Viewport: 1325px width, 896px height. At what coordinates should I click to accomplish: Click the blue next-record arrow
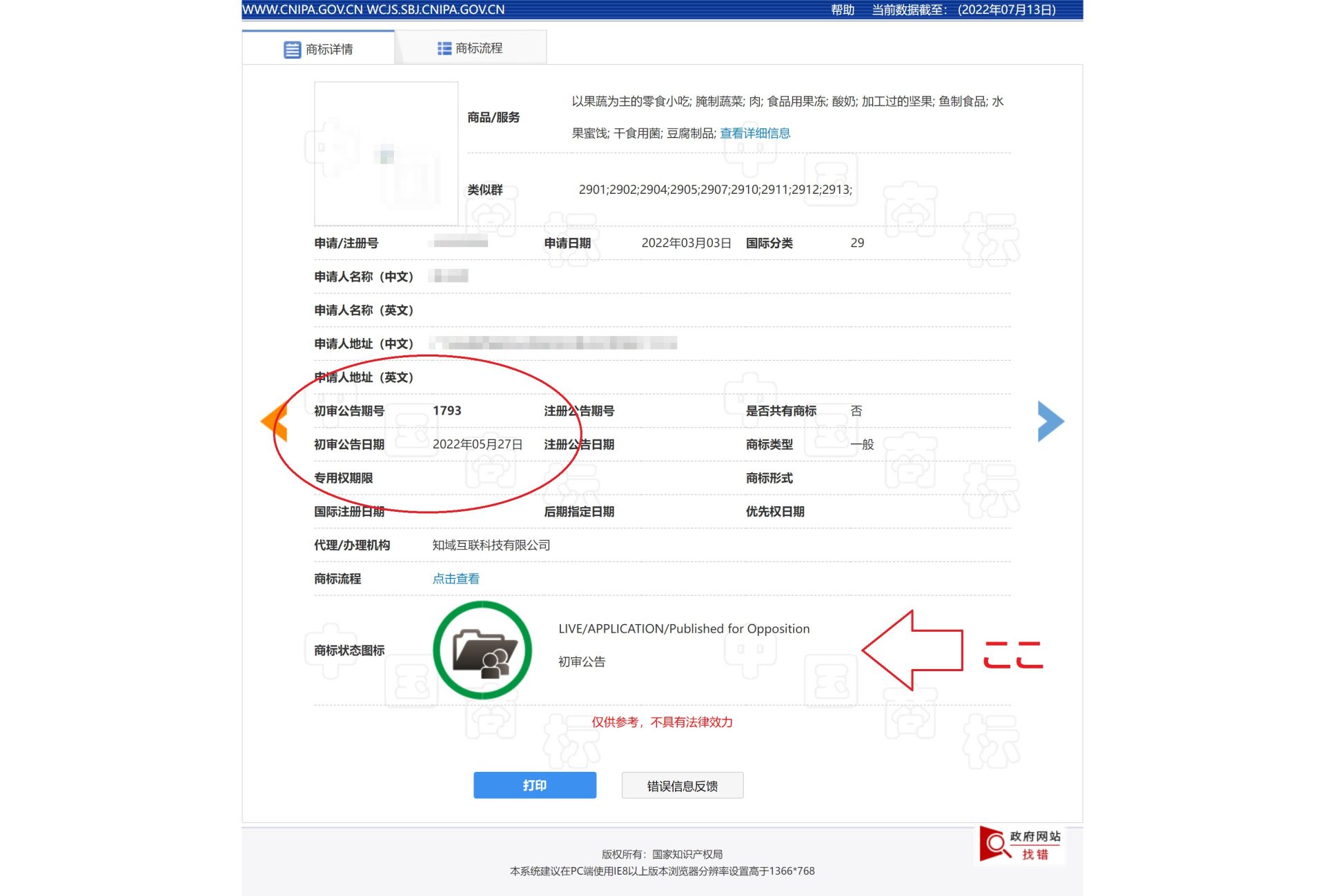(1050, 421)
